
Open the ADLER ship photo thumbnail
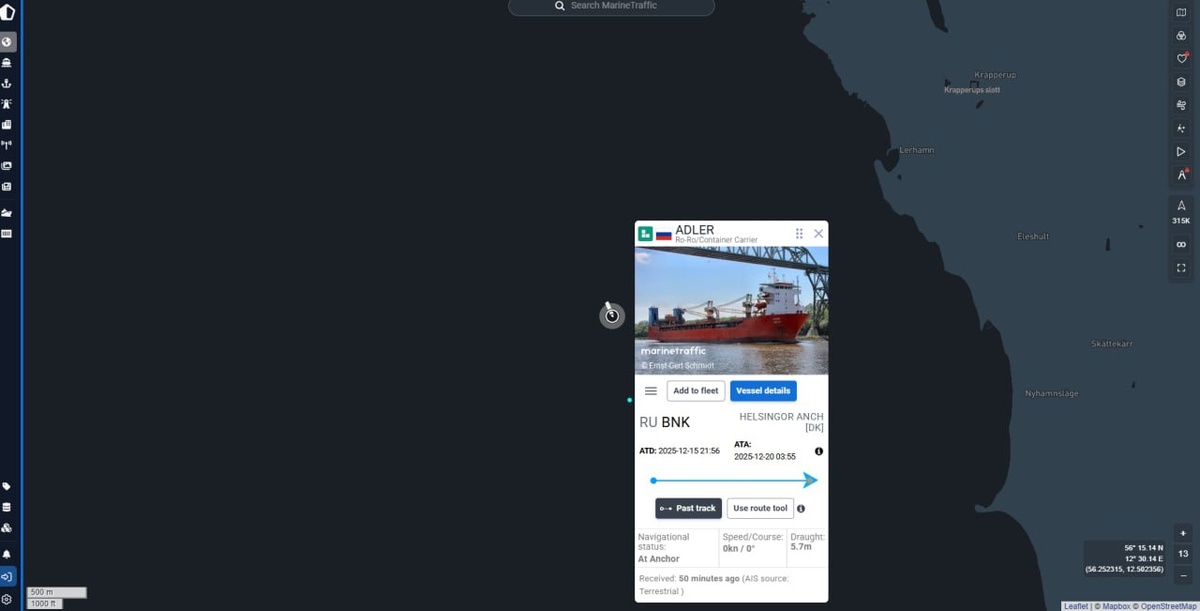point(731,310)
